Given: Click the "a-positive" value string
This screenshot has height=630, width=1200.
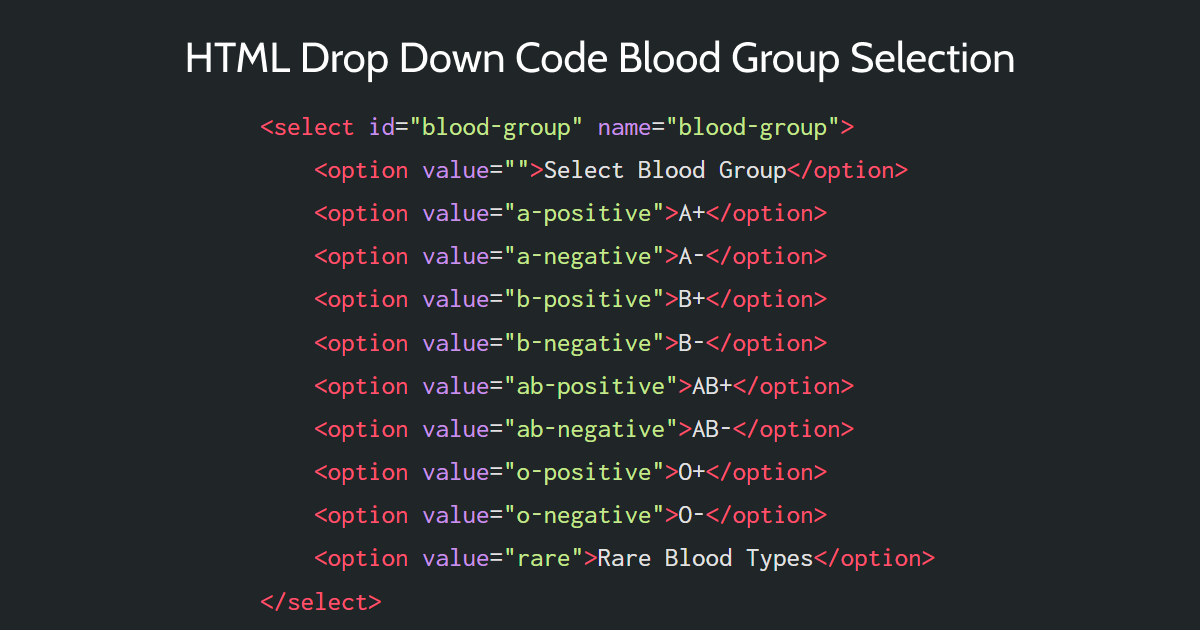Looking at the screenshot, I should click(x=584, y=214).
